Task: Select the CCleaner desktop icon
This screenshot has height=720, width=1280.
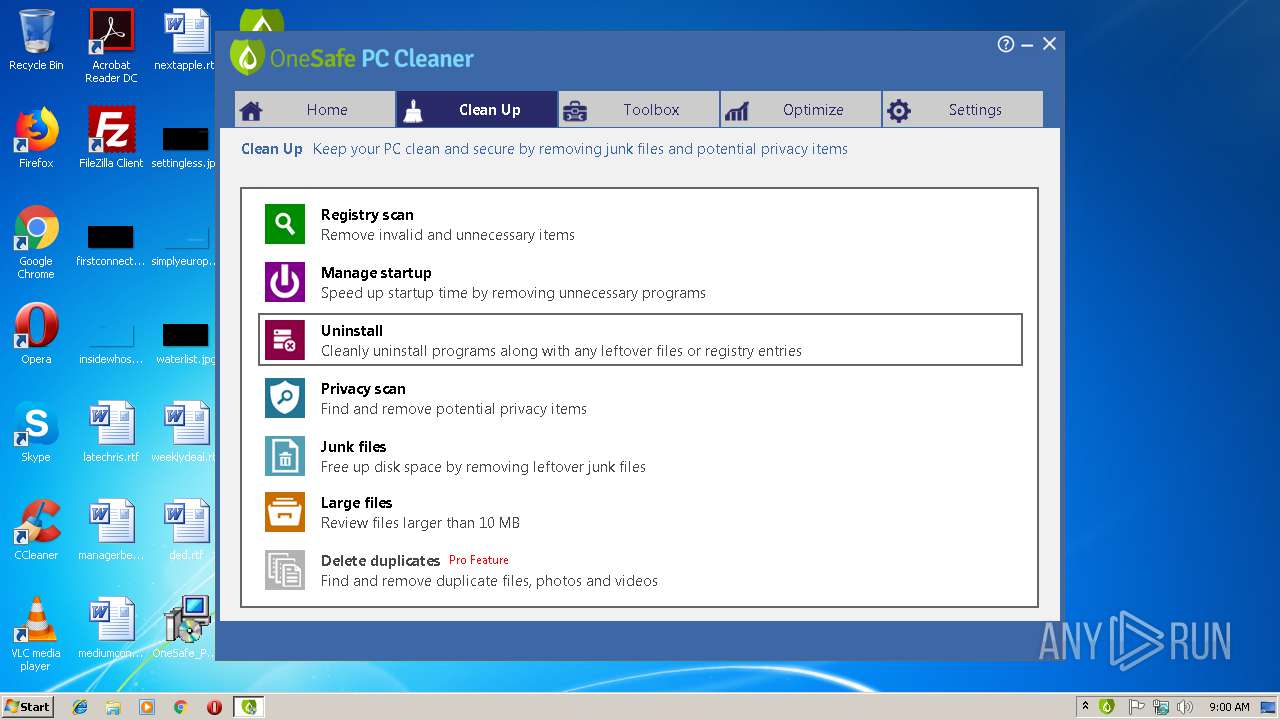Action: point(36,530)
